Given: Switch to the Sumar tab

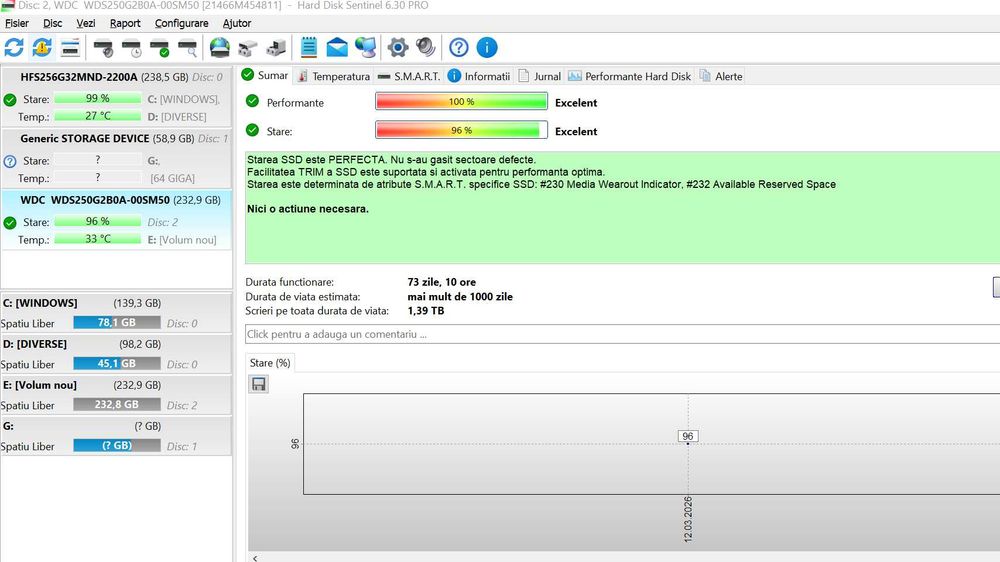Looking at the screenshot, I should point(265,75).
